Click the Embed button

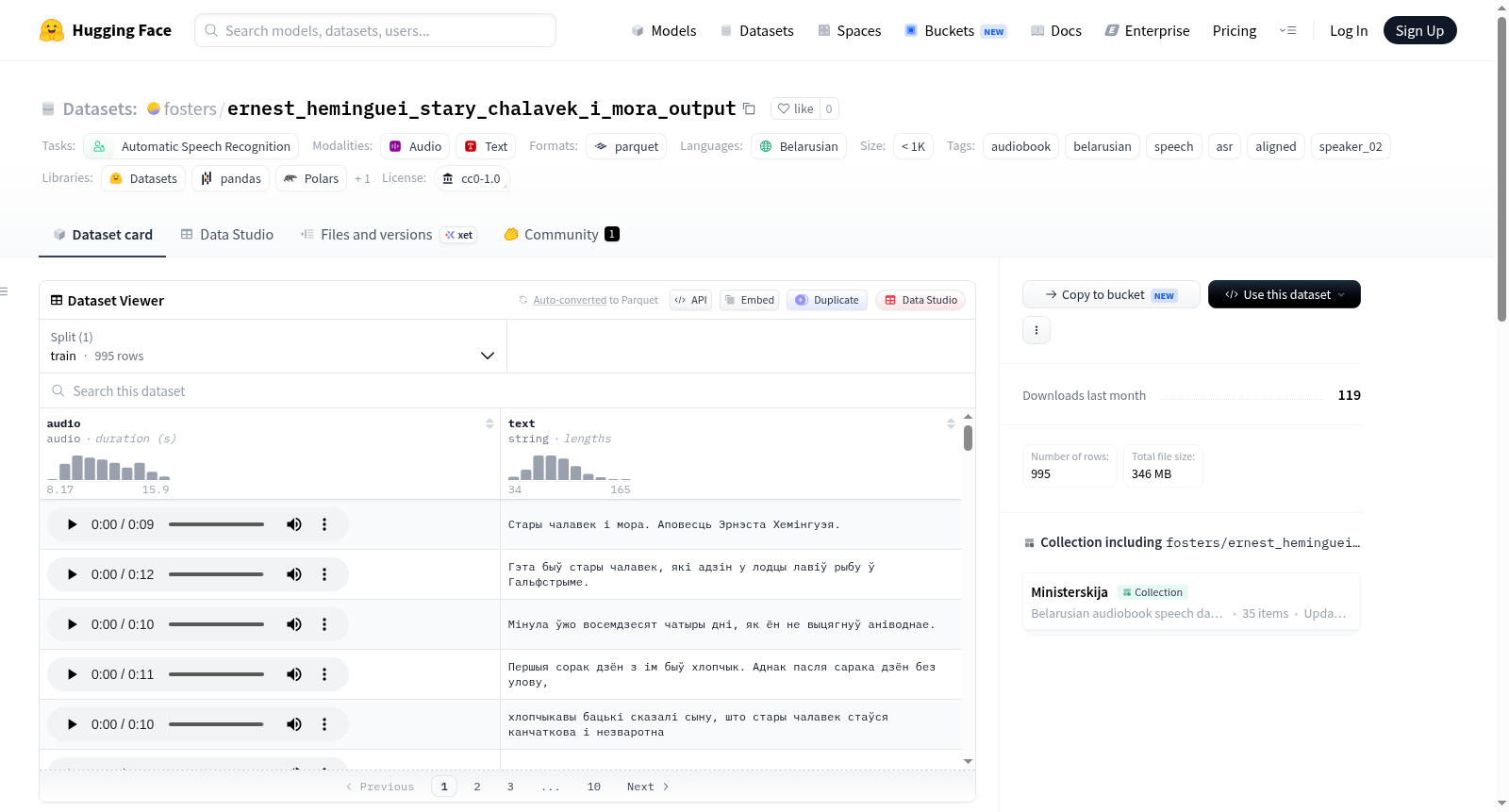[749, 300]
